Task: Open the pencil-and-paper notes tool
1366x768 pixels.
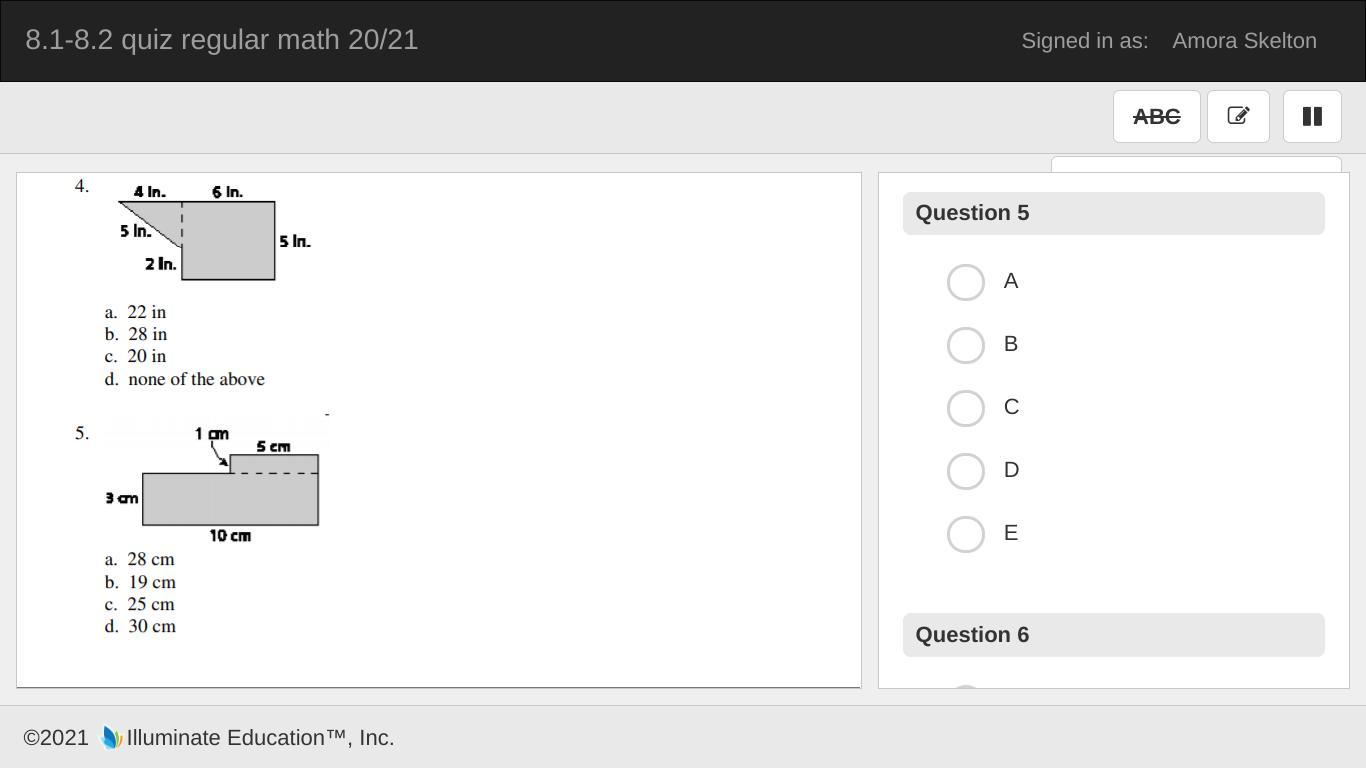Action: click(x=1238, y=117)
